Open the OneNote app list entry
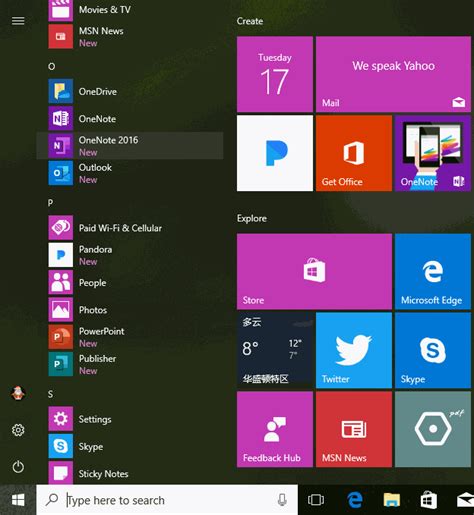The width and height of the screenshot is (474, 515). tap(130, 118)
